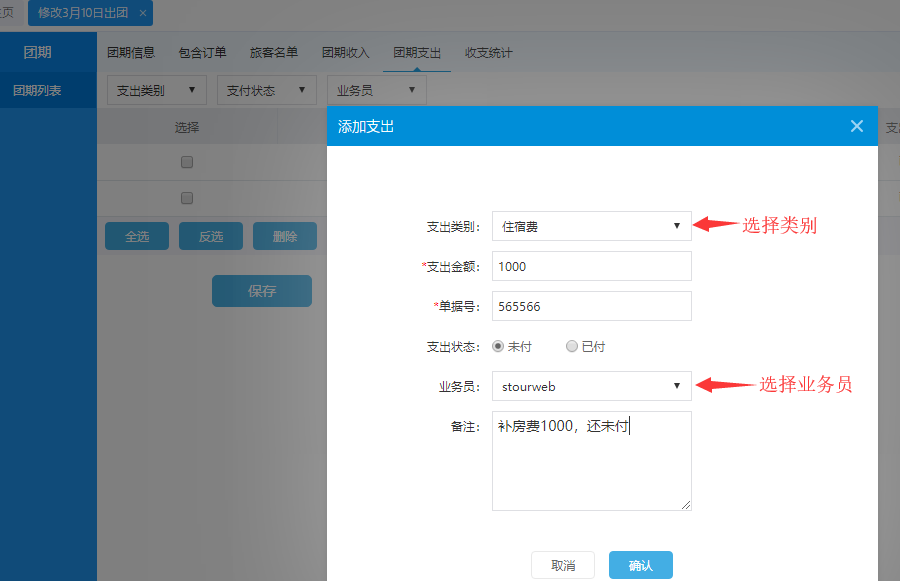
Task: Tick the first row checkbox
Action: pos(187,162)
